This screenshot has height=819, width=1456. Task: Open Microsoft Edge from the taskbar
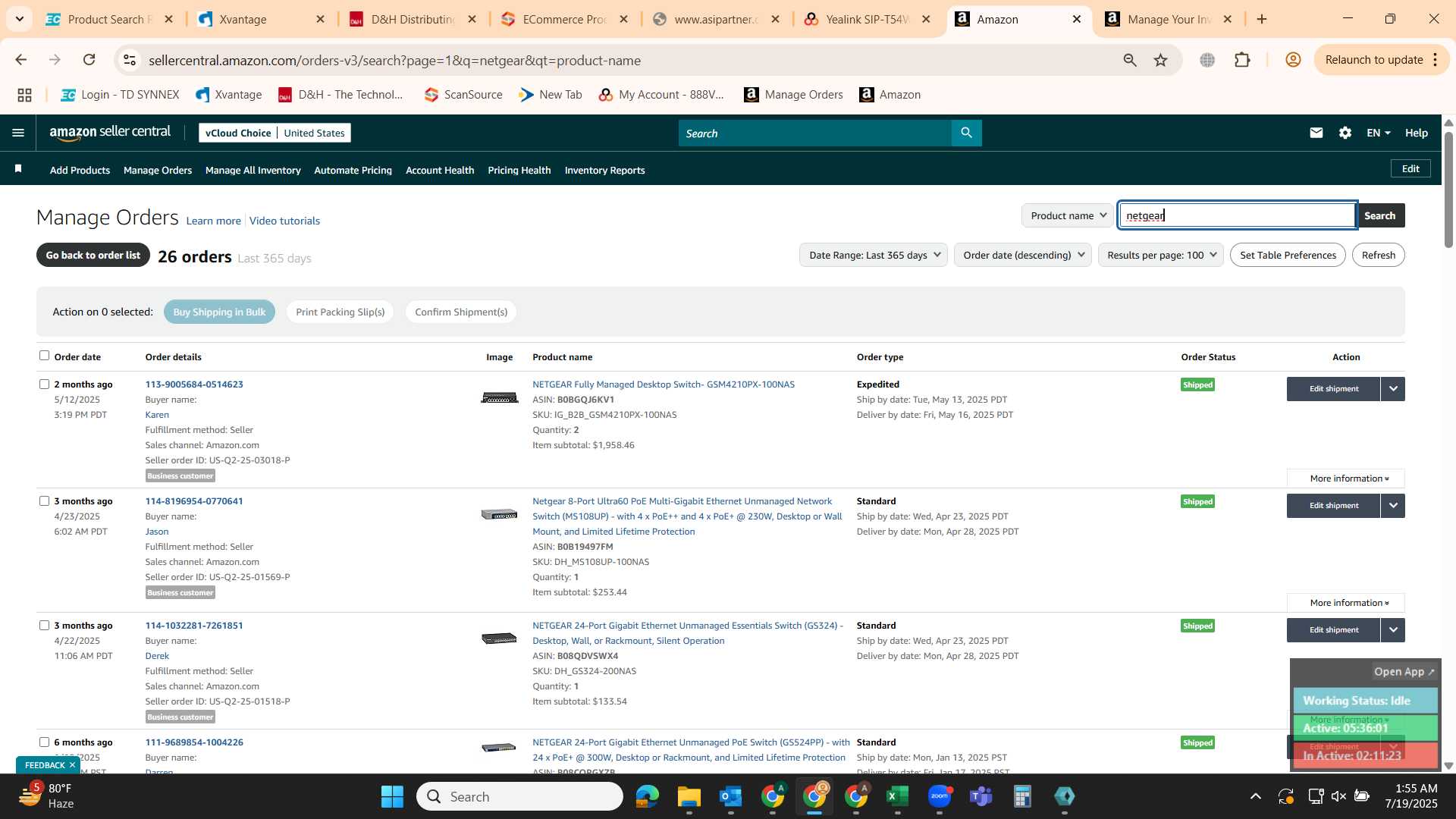pos(647,796)
